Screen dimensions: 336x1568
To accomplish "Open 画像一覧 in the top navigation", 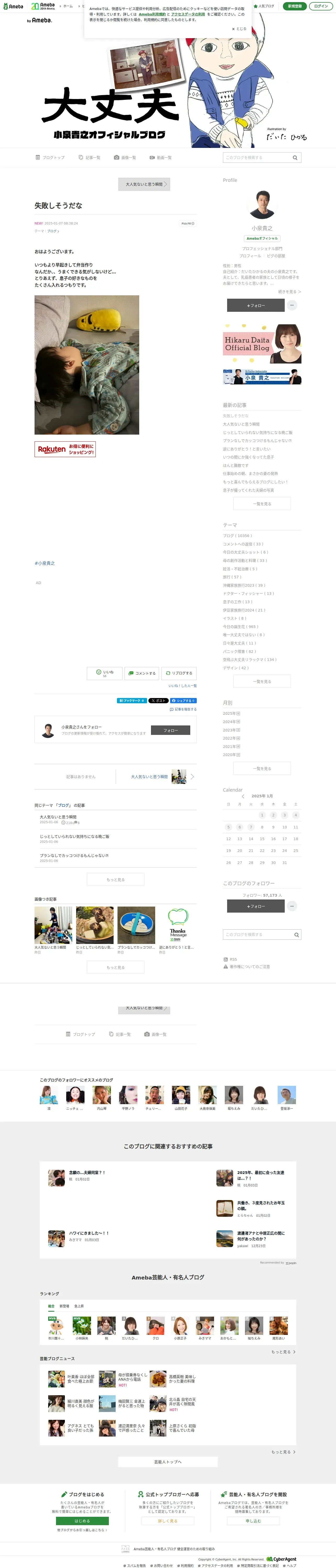I will click(125, 158).
